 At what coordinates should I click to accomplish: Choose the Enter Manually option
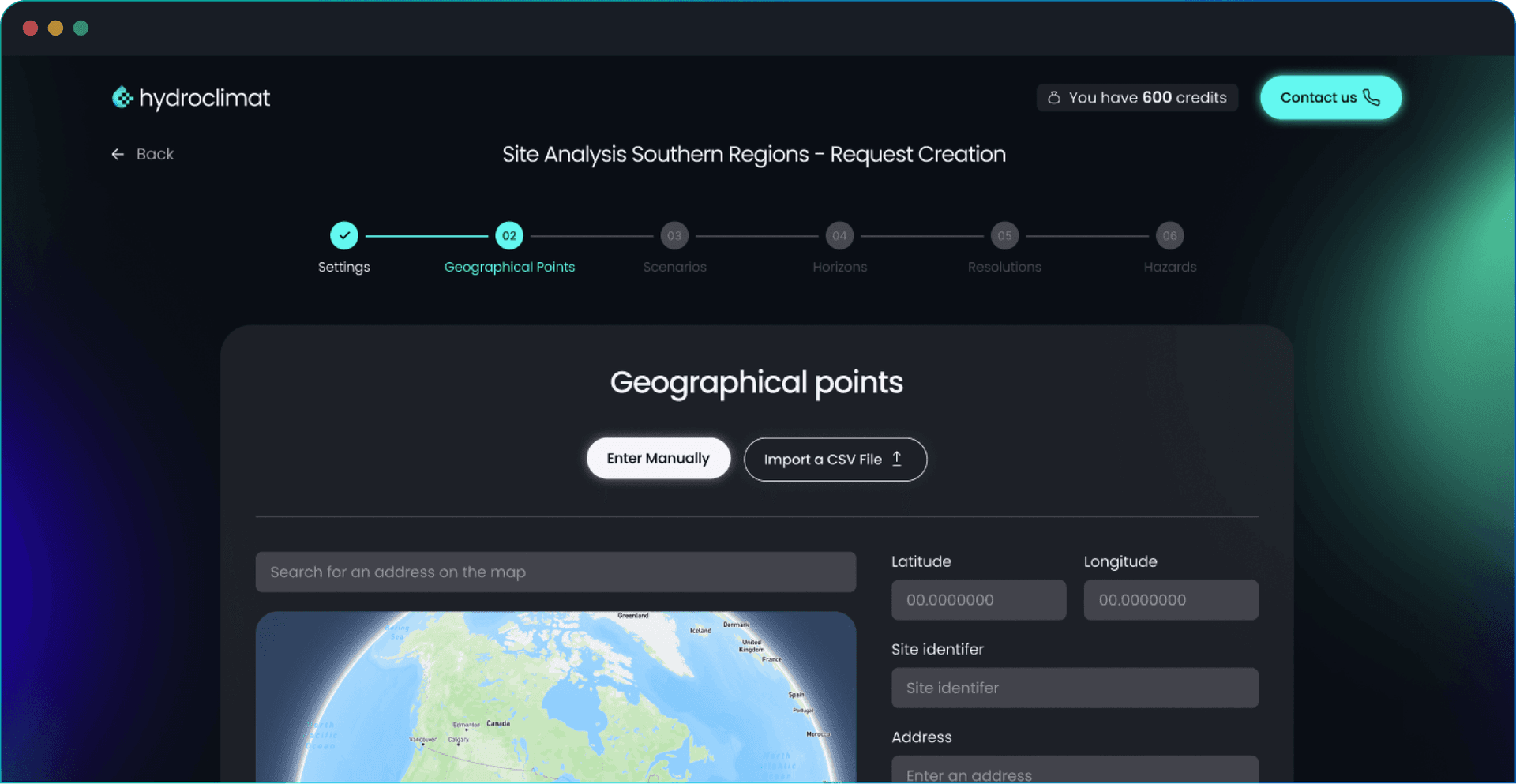pos(658,458)
